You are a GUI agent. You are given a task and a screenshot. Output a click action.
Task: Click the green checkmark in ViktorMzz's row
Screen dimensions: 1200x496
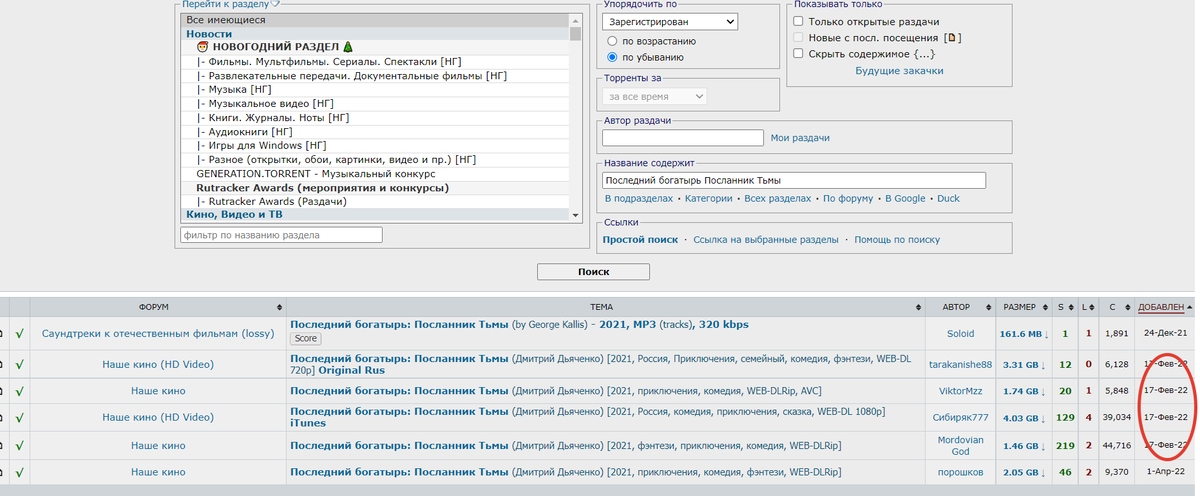[19, 391]
